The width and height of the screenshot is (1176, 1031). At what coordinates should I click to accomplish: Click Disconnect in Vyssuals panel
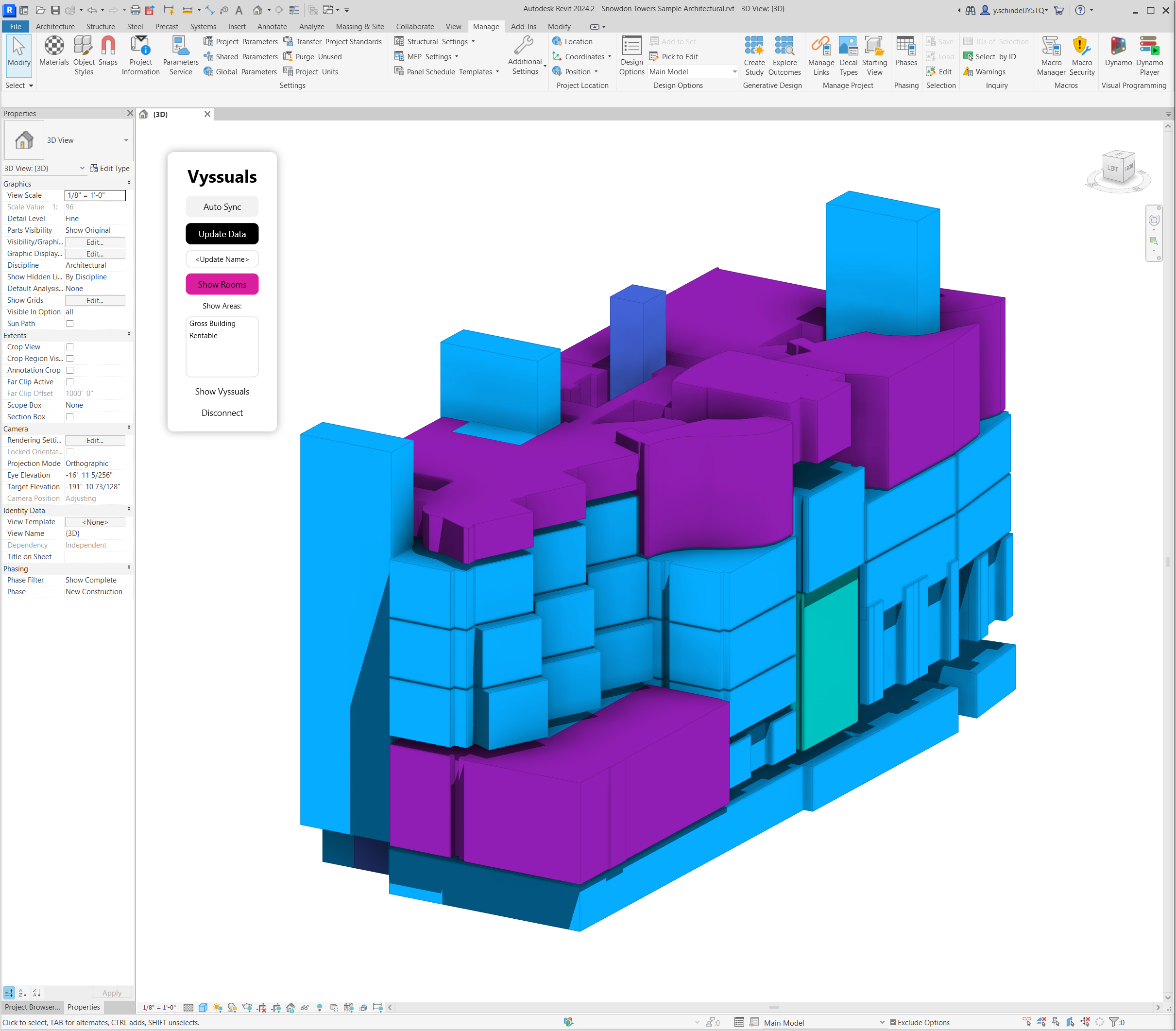(x=222, y=412)
